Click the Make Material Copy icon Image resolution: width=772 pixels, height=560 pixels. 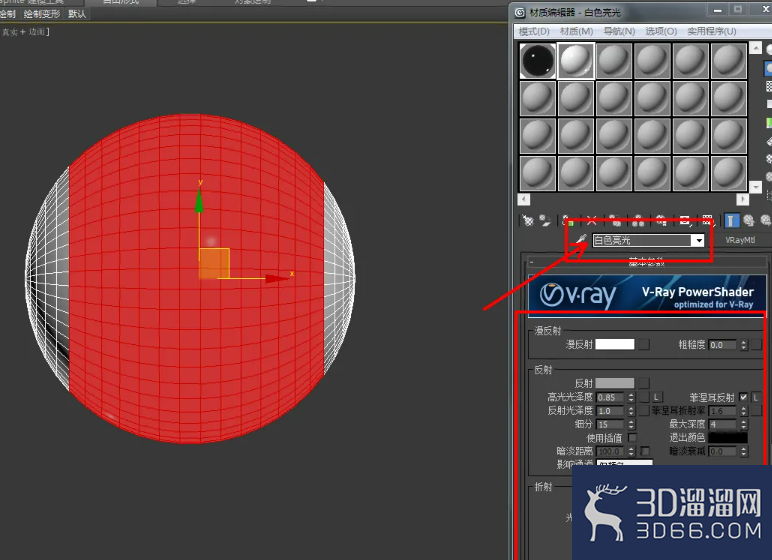pos(614,220)
